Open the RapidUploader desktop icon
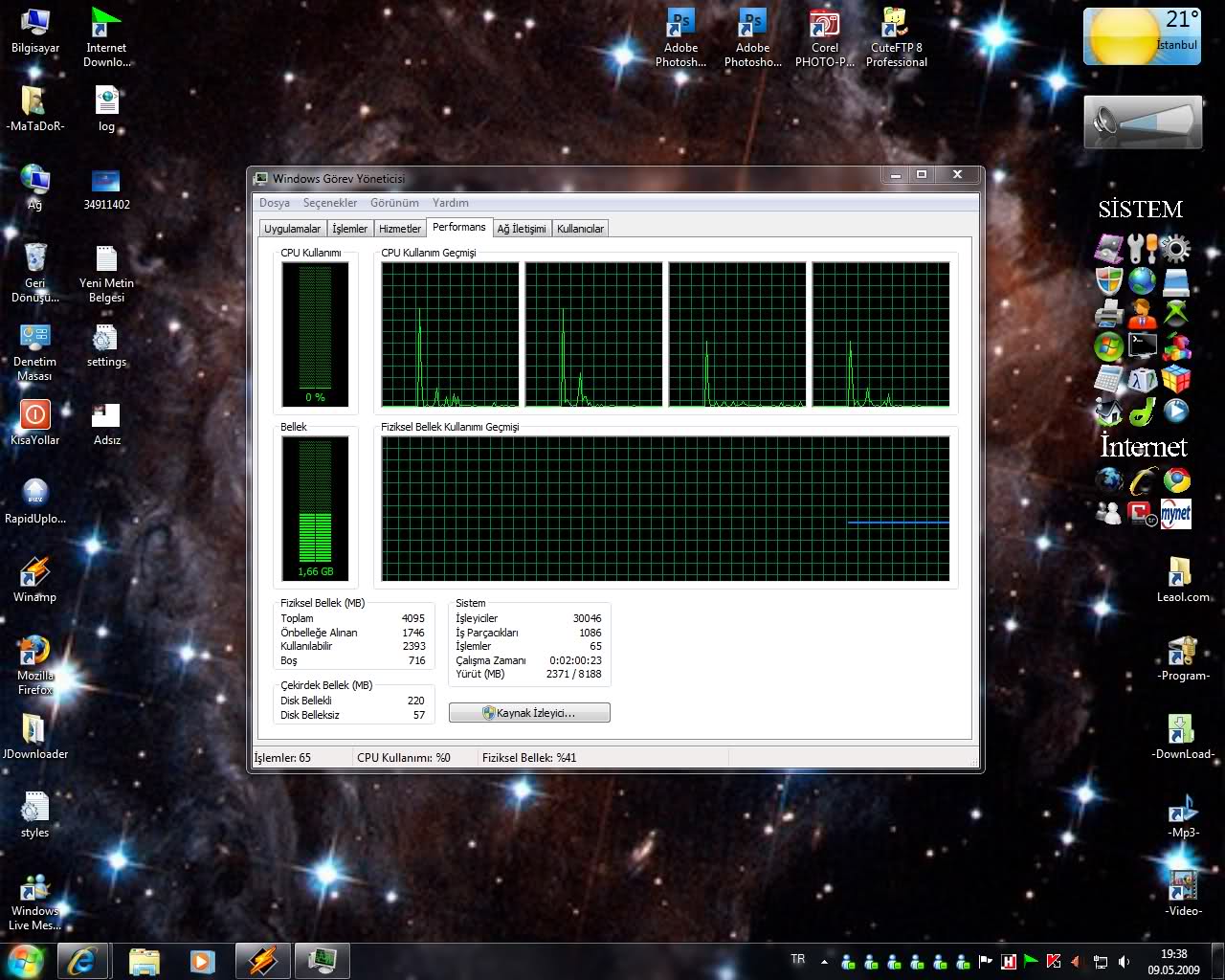The width and height of the screenshot is (1225, 980). click(34, 501)
